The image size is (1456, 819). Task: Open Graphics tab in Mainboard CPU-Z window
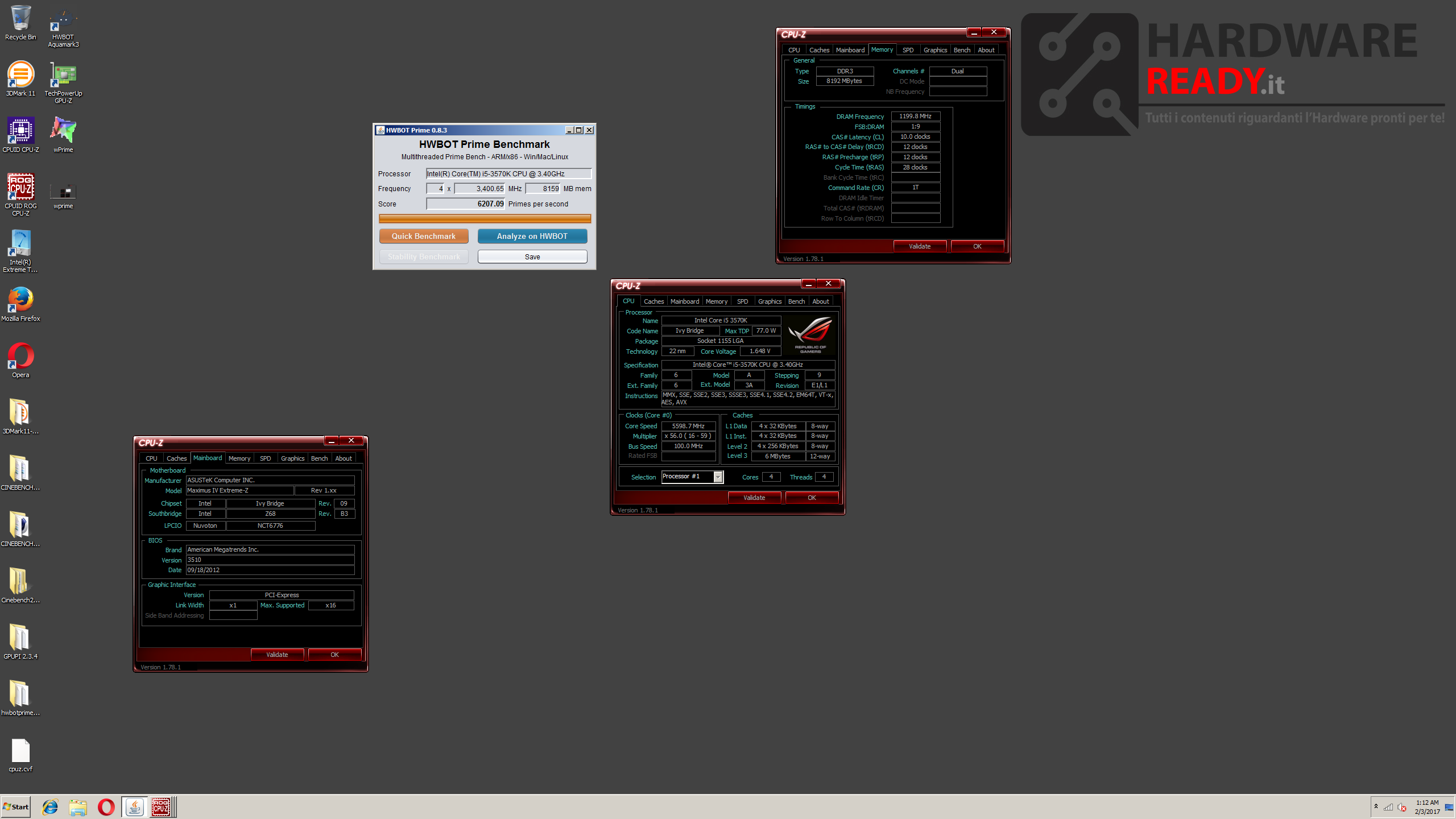[x=292, y=458]
